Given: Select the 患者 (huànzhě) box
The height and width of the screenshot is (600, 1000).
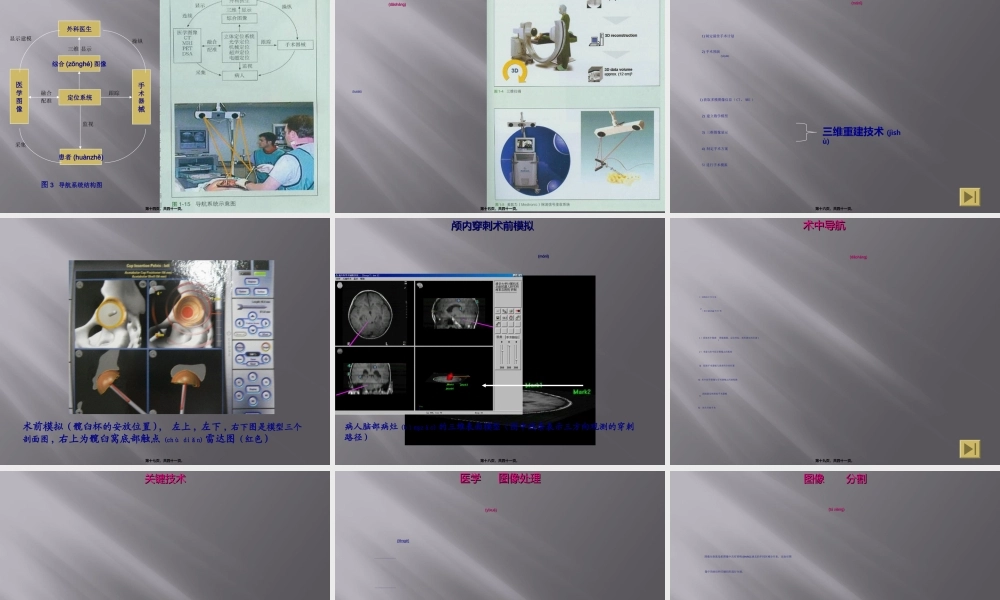Looking at the screenshot, I should point(80,156).
